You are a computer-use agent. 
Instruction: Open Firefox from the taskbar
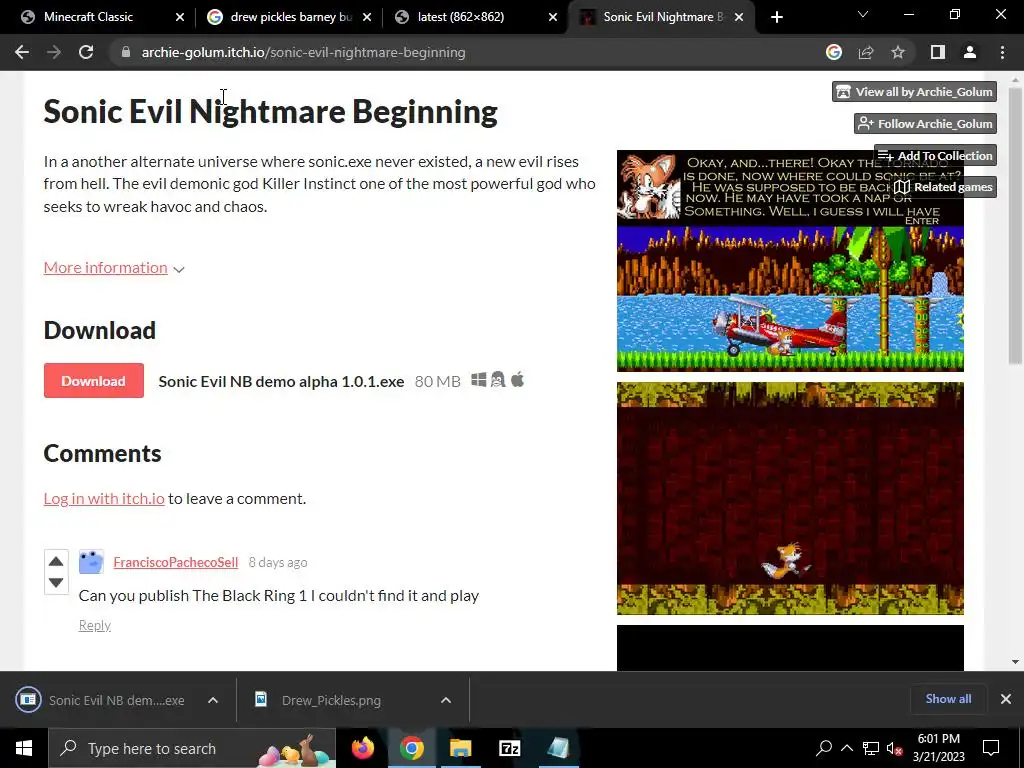point(362,748)
